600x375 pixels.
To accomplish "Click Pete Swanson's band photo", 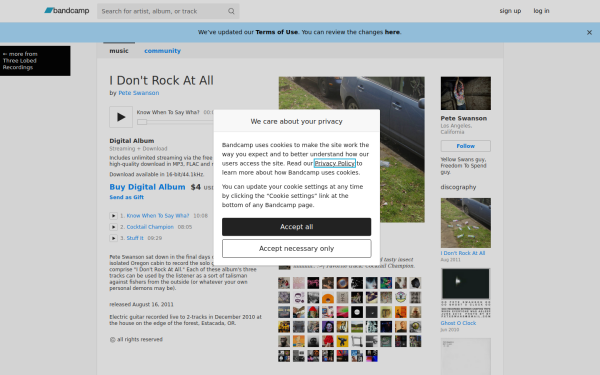I will tap(466, 93).
